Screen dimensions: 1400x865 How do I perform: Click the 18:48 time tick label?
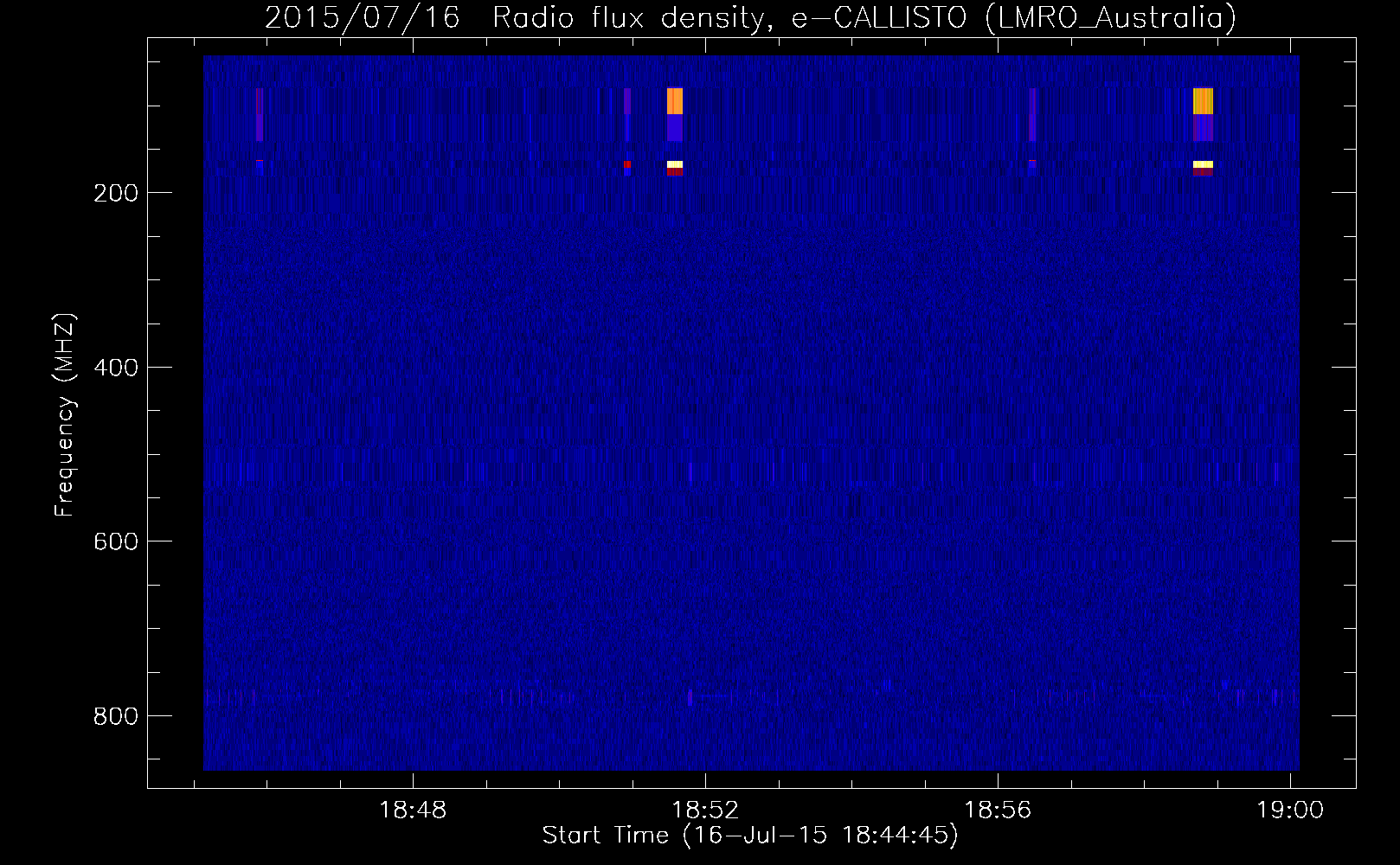[x=413, y=811]
